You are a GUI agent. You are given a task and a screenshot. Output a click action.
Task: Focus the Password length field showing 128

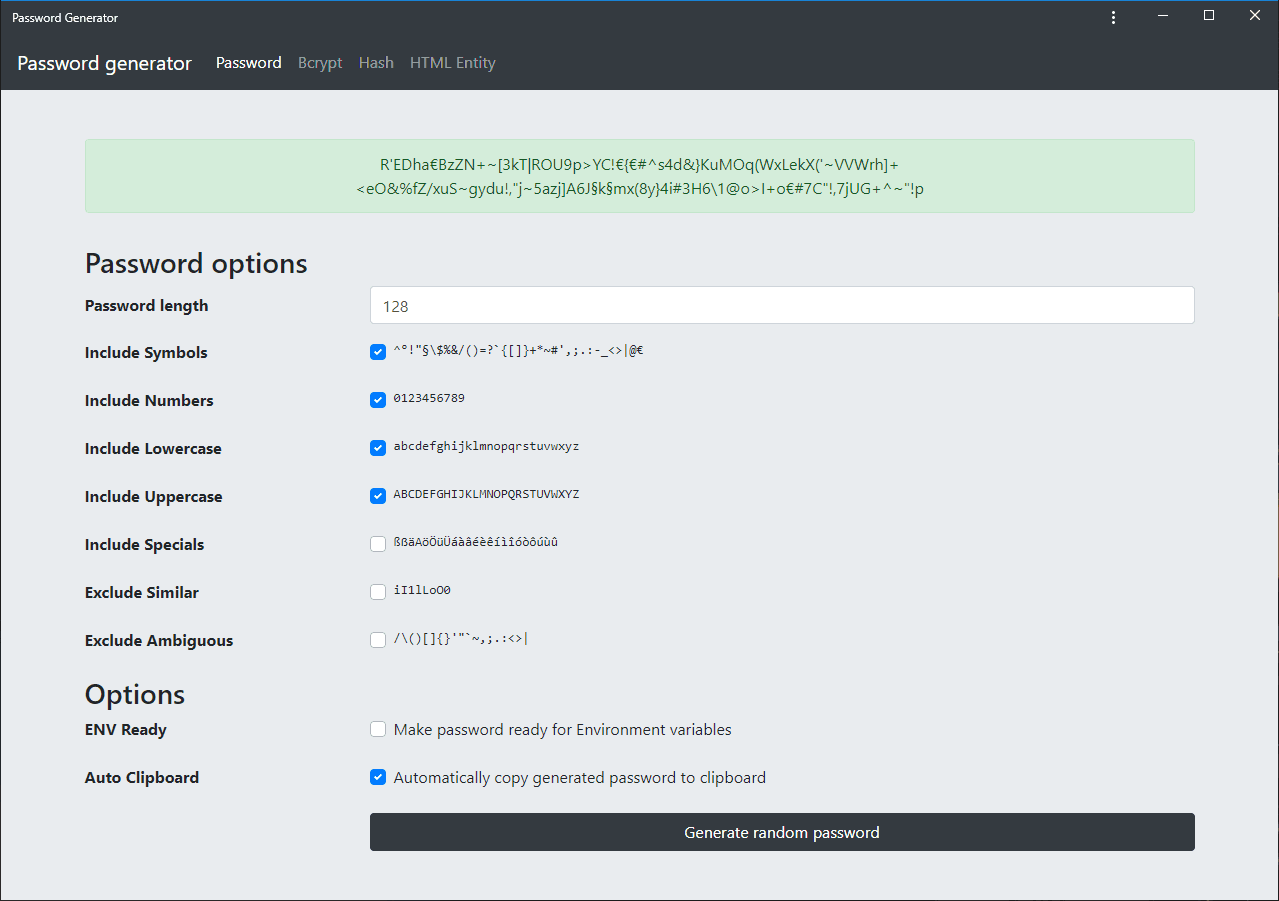(x=782, y=306)
